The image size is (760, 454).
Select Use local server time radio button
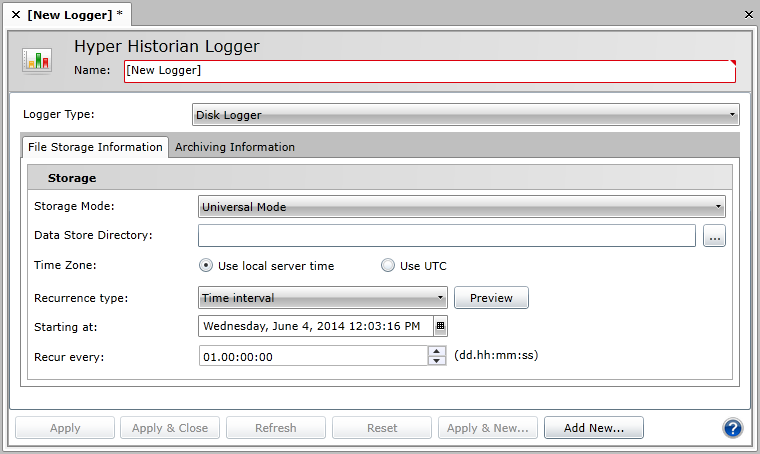click(206, 266)
